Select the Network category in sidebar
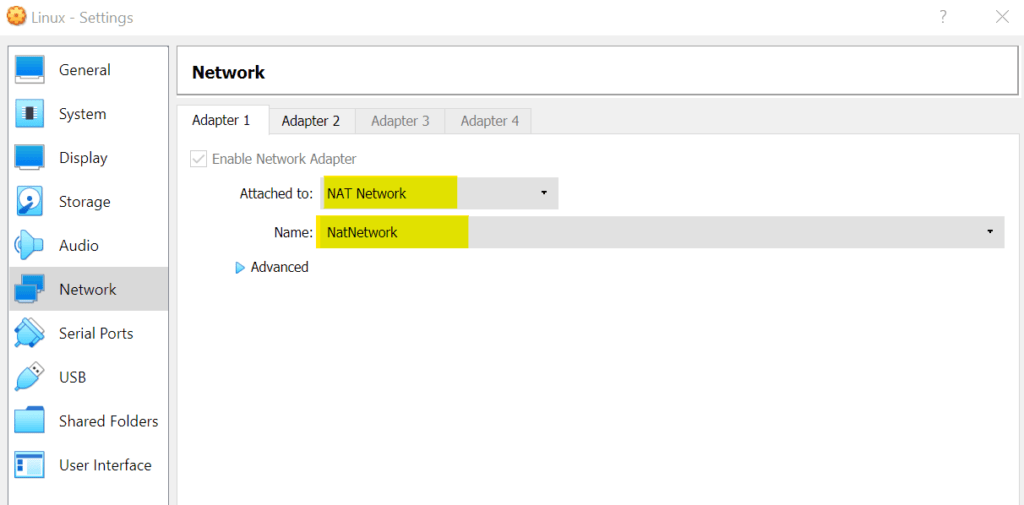 [x=89, y=289]
